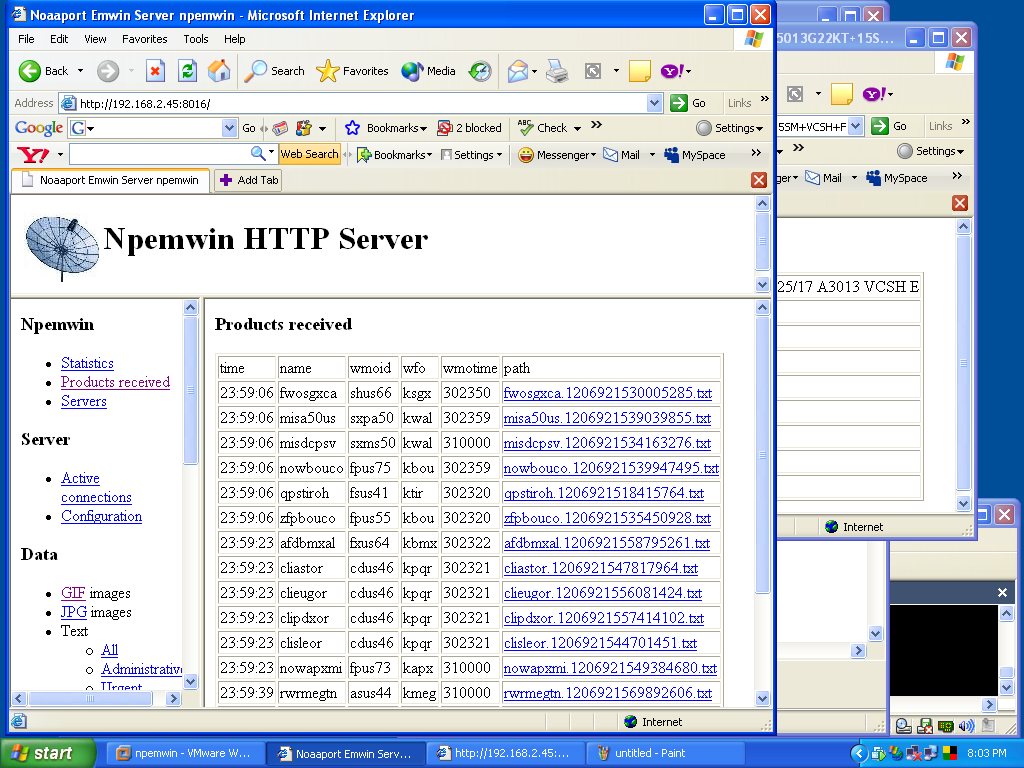
Task: Open the Help menu
Action: click(234, 39)
